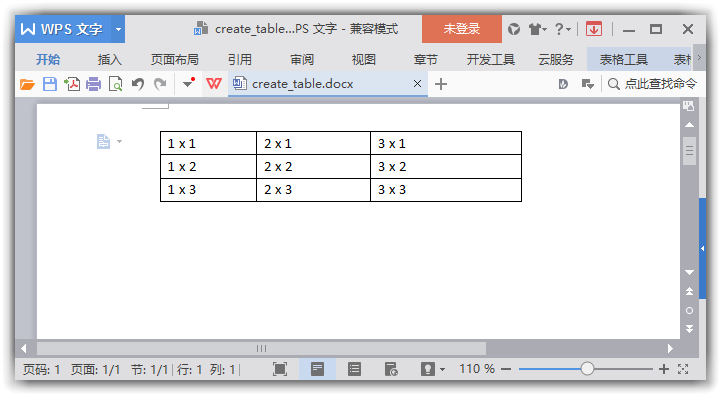Open the quick access toolbar dropdown arrow
The image size is (721, 395).
189,83
